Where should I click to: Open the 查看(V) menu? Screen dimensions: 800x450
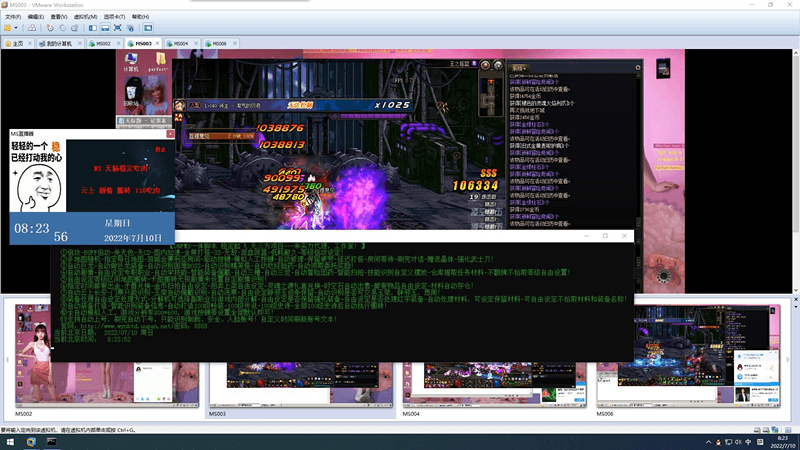[x=59, y=17]
